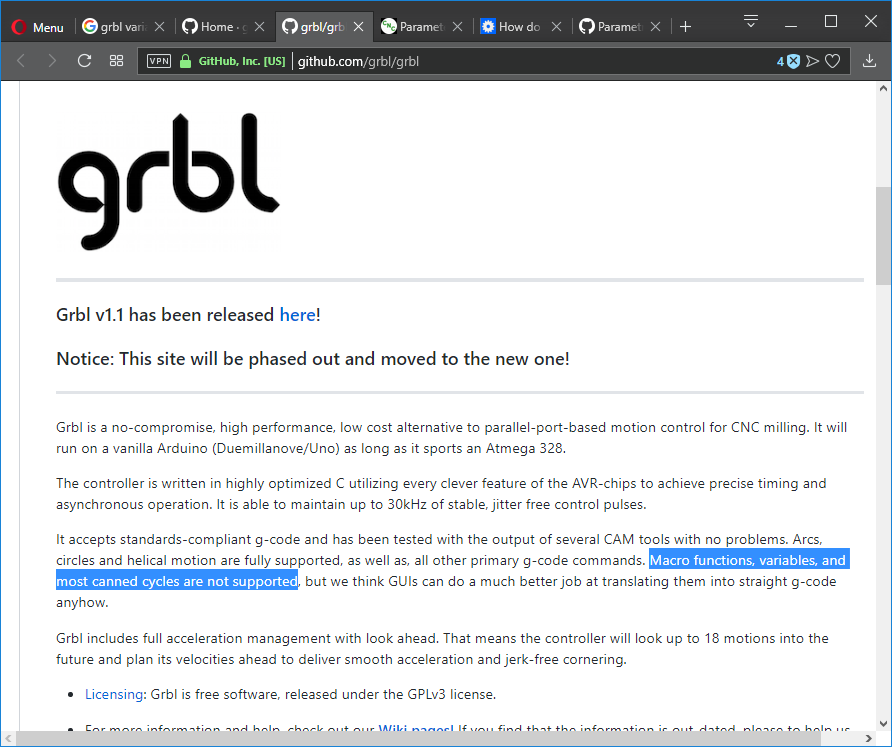
Task: Switch to the How do tab
Action: [x=513, y=27]
